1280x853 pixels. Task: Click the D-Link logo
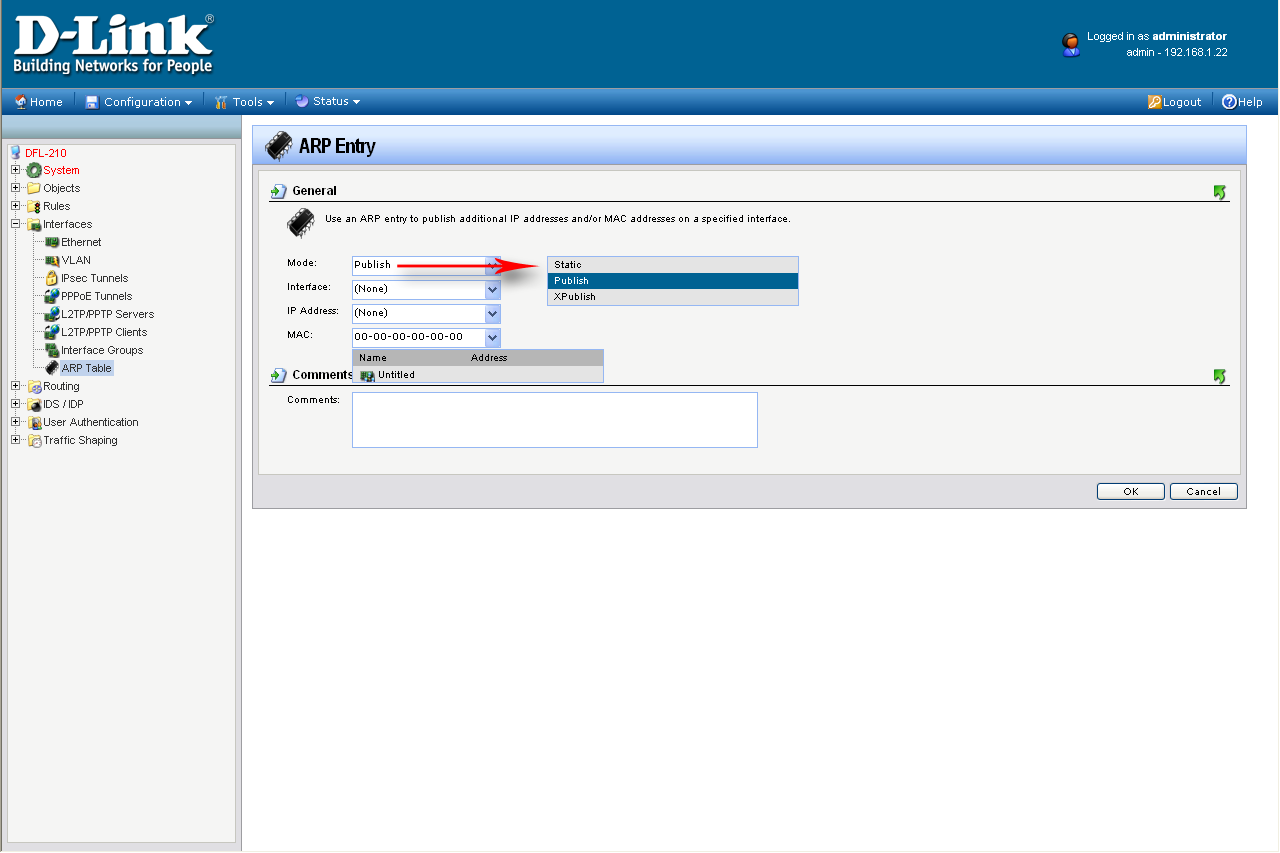(113, 45)
